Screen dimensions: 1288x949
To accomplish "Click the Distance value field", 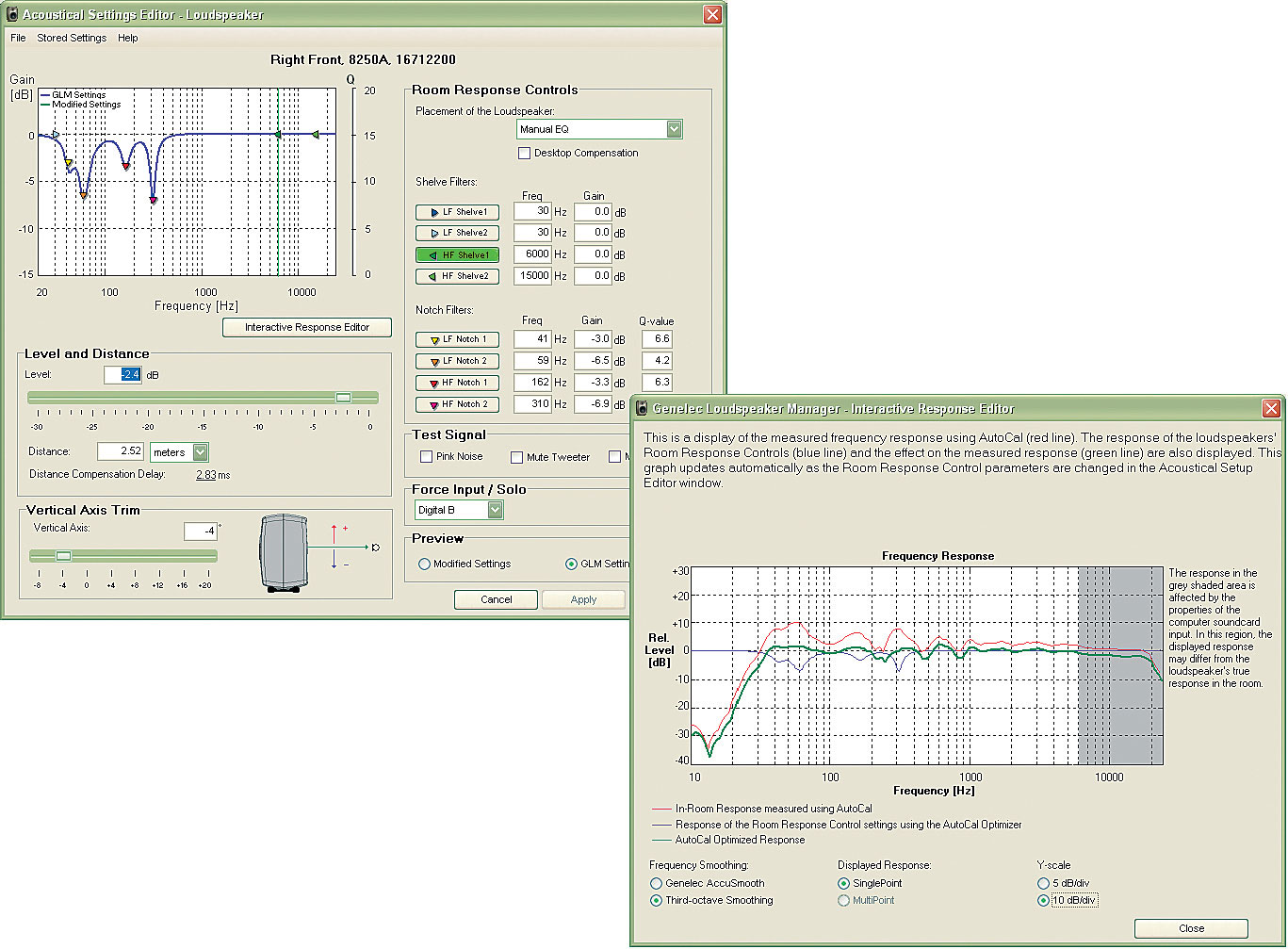I will click(121, 451).
